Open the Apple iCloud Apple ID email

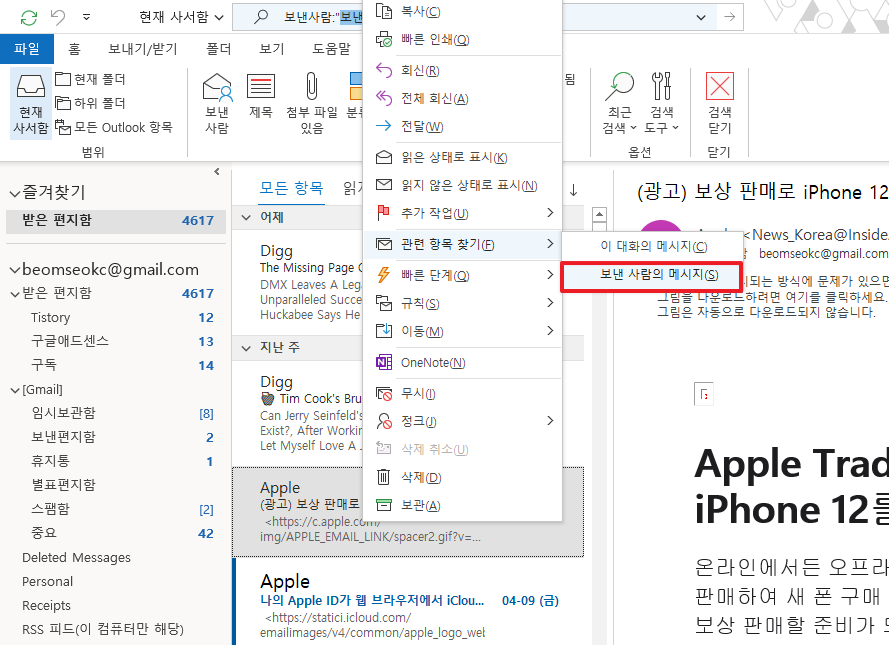[408, 602]
